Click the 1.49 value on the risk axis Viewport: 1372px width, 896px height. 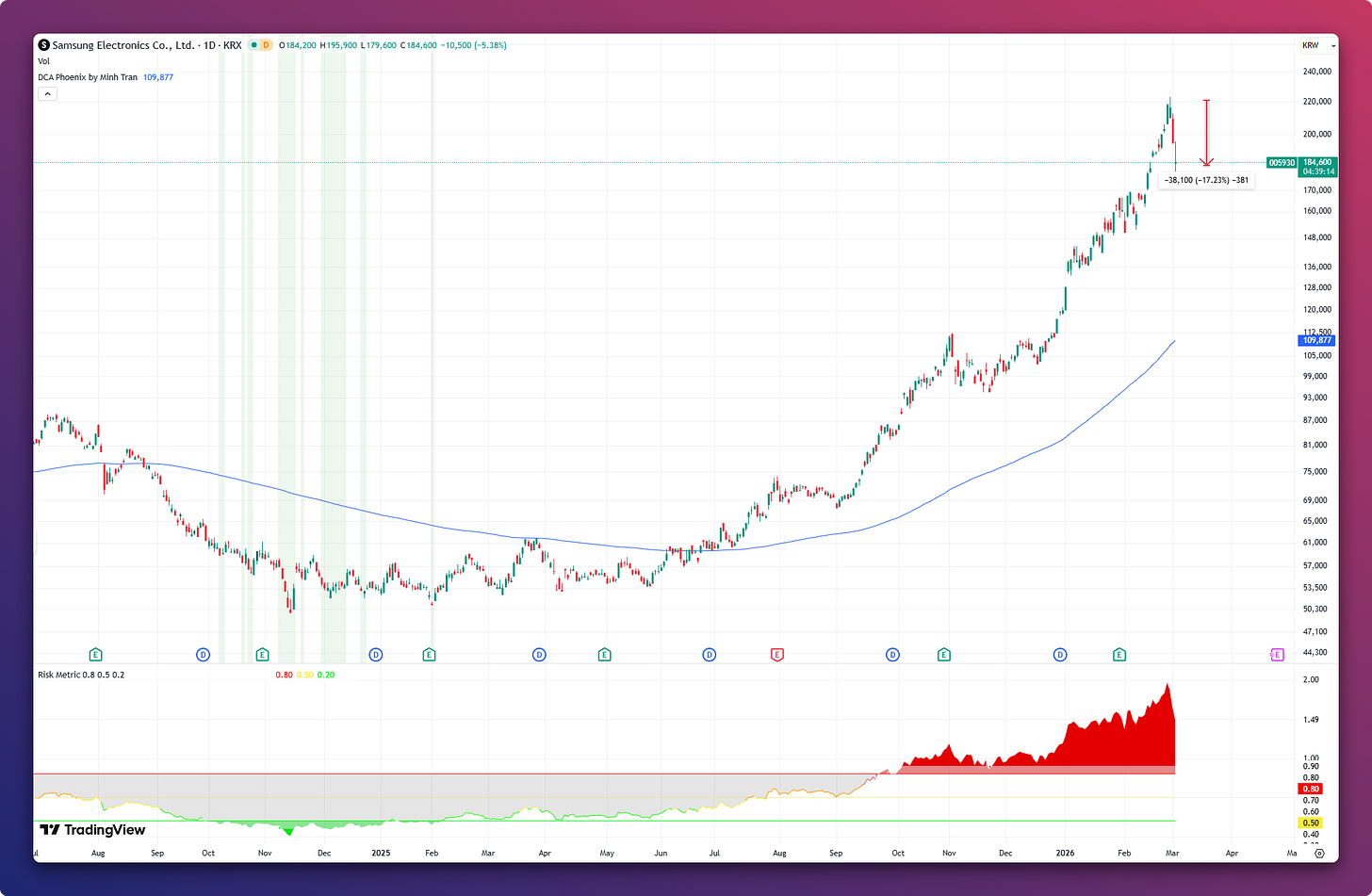[x=1310, y=720]
